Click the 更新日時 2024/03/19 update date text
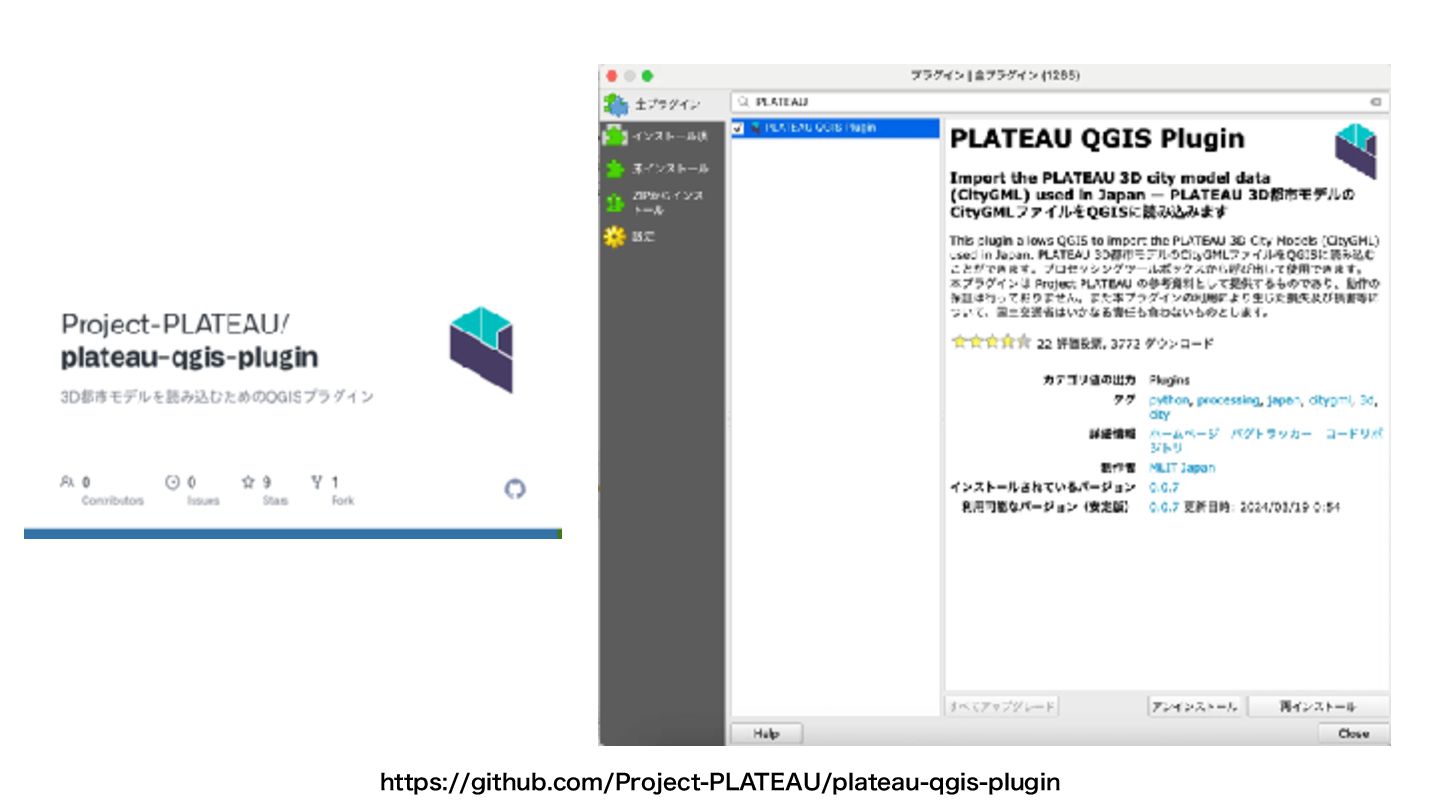This screenshot has width=1440, height=810. 1262,508
